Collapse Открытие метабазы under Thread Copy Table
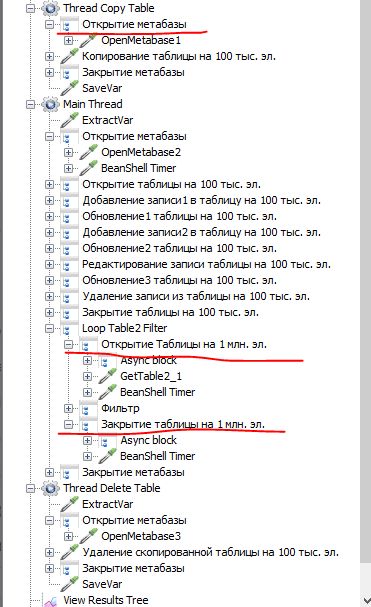The image size is (371, 607). click(x=49, y=24)
